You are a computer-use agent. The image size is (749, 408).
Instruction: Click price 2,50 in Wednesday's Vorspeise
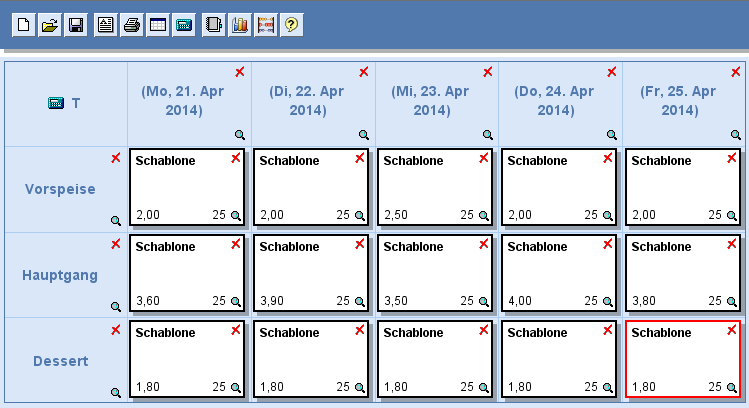coord(396,215)
